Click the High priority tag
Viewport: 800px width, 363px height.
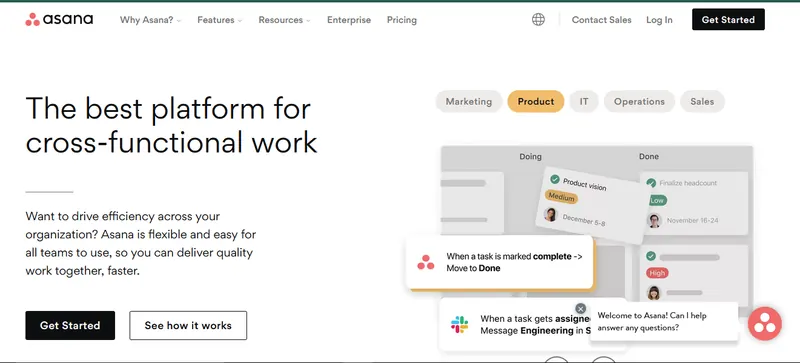point(657,273)
